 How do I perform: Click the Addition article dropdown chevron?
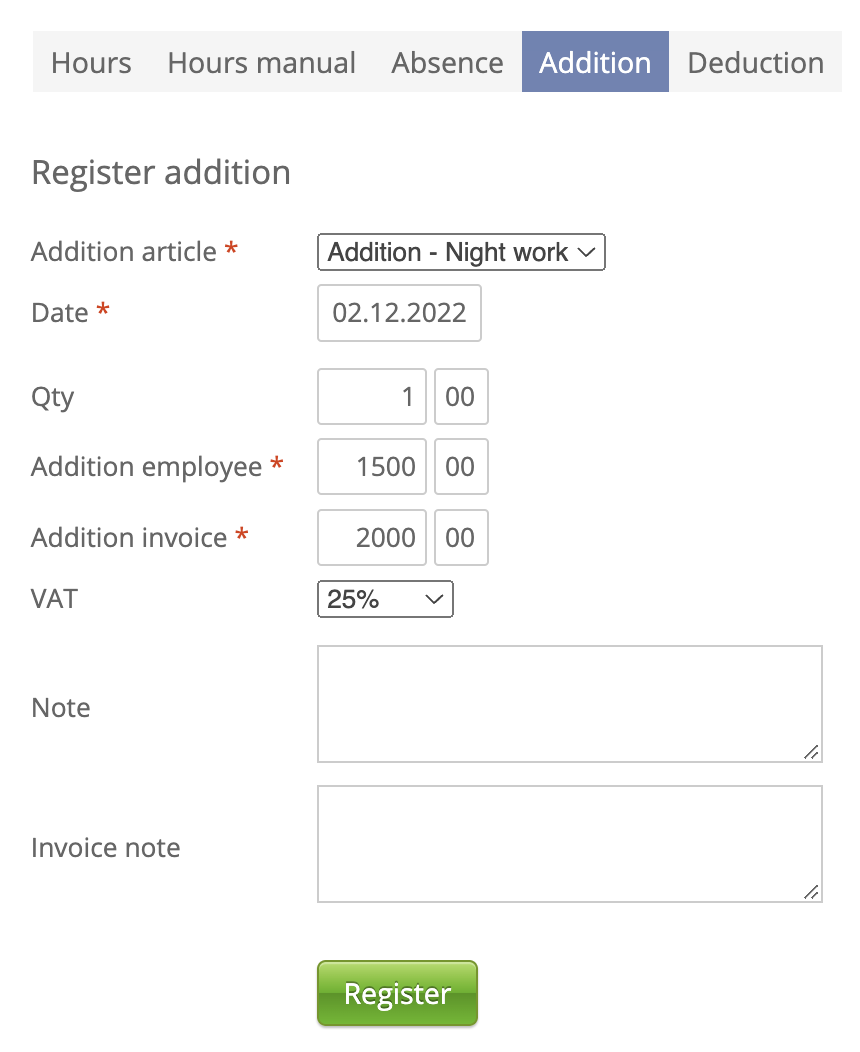587,253
